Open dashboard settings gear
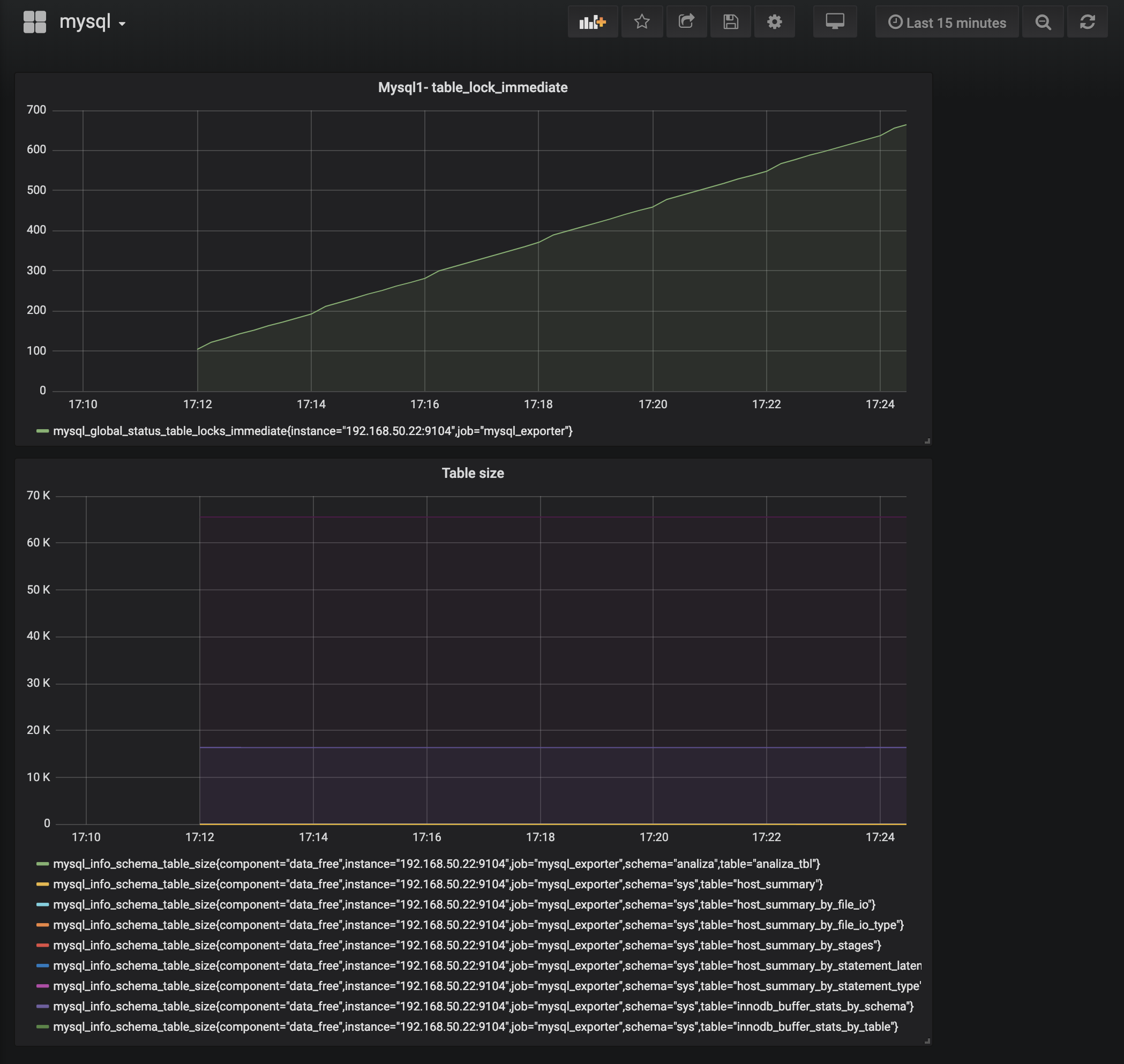This screenshot has width=1124, height=1064. (775, 22)
